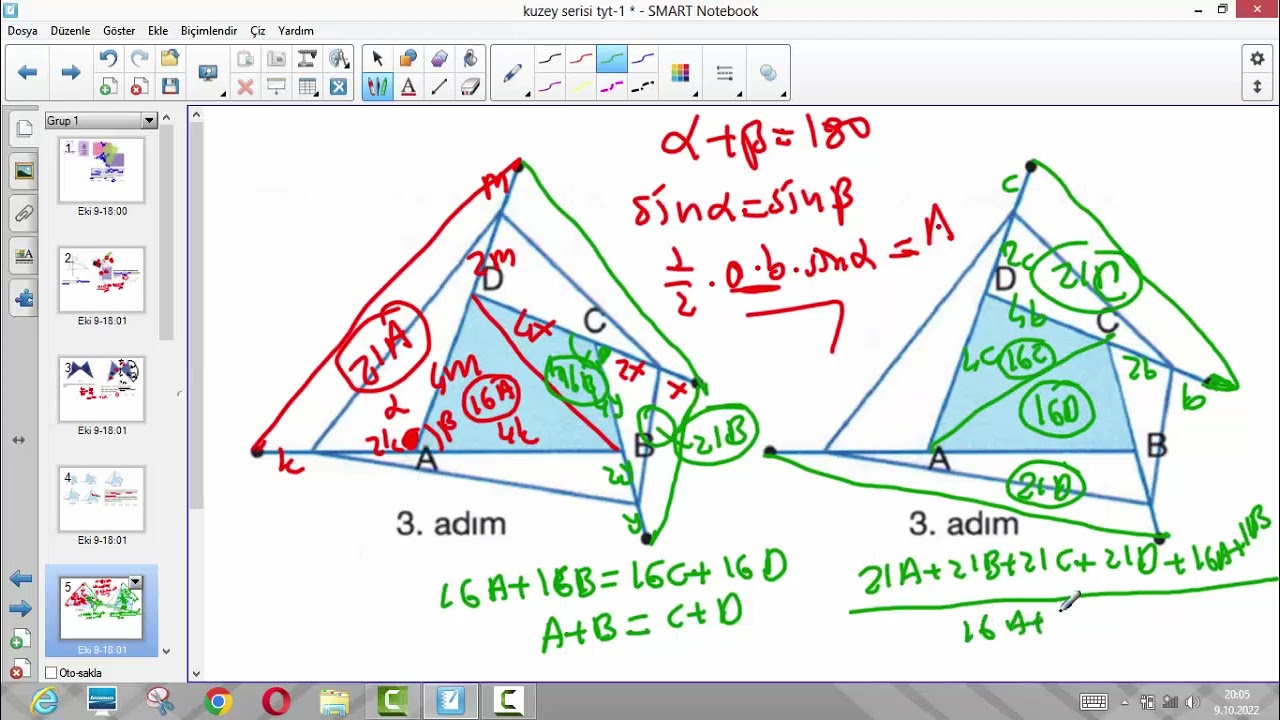Screen dimensions: 1280x720
Task: Select the Text tool
Action: coord(408,87)
